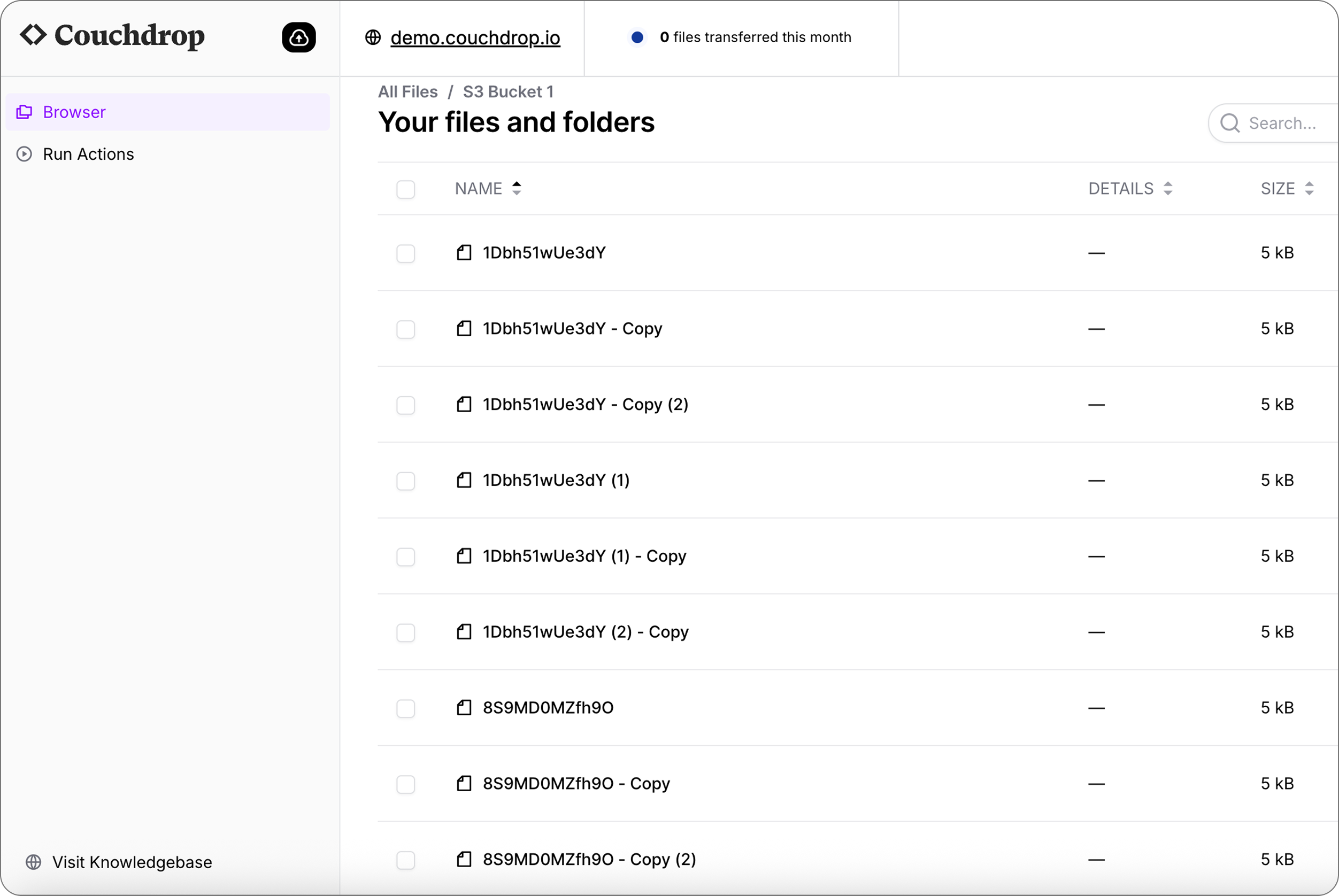Toggle the select-all checkbox in header
Screen dimensions: 1339x896
[406, 189]
